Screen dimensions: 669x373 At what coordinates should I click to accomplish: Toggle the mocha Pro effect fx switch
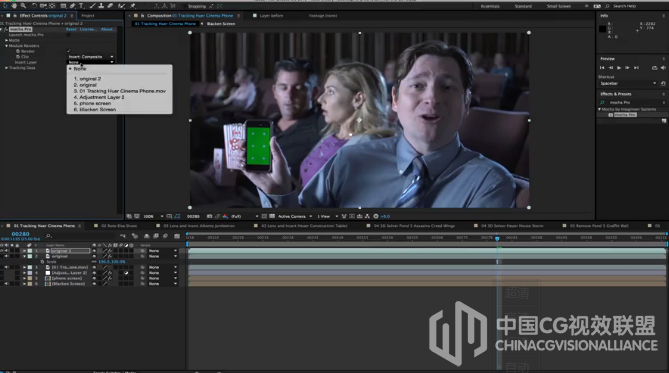coord(6,29)
